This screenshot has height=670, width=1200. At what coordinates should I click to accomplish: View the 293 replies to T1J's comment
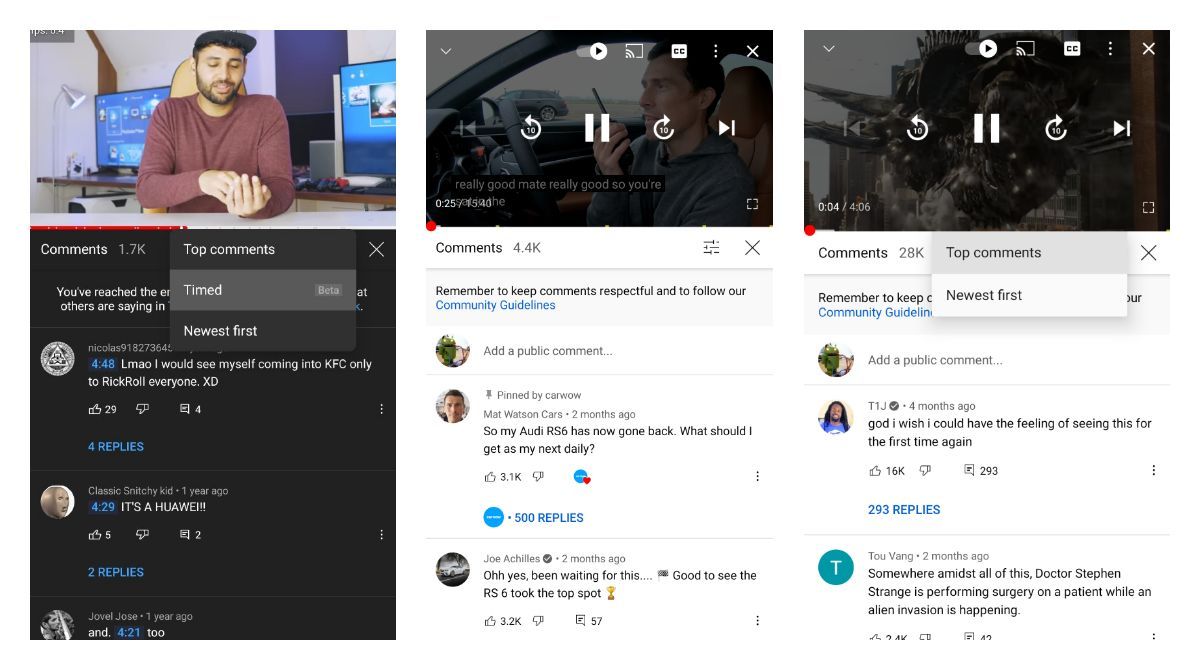click(x=904, y=509)
